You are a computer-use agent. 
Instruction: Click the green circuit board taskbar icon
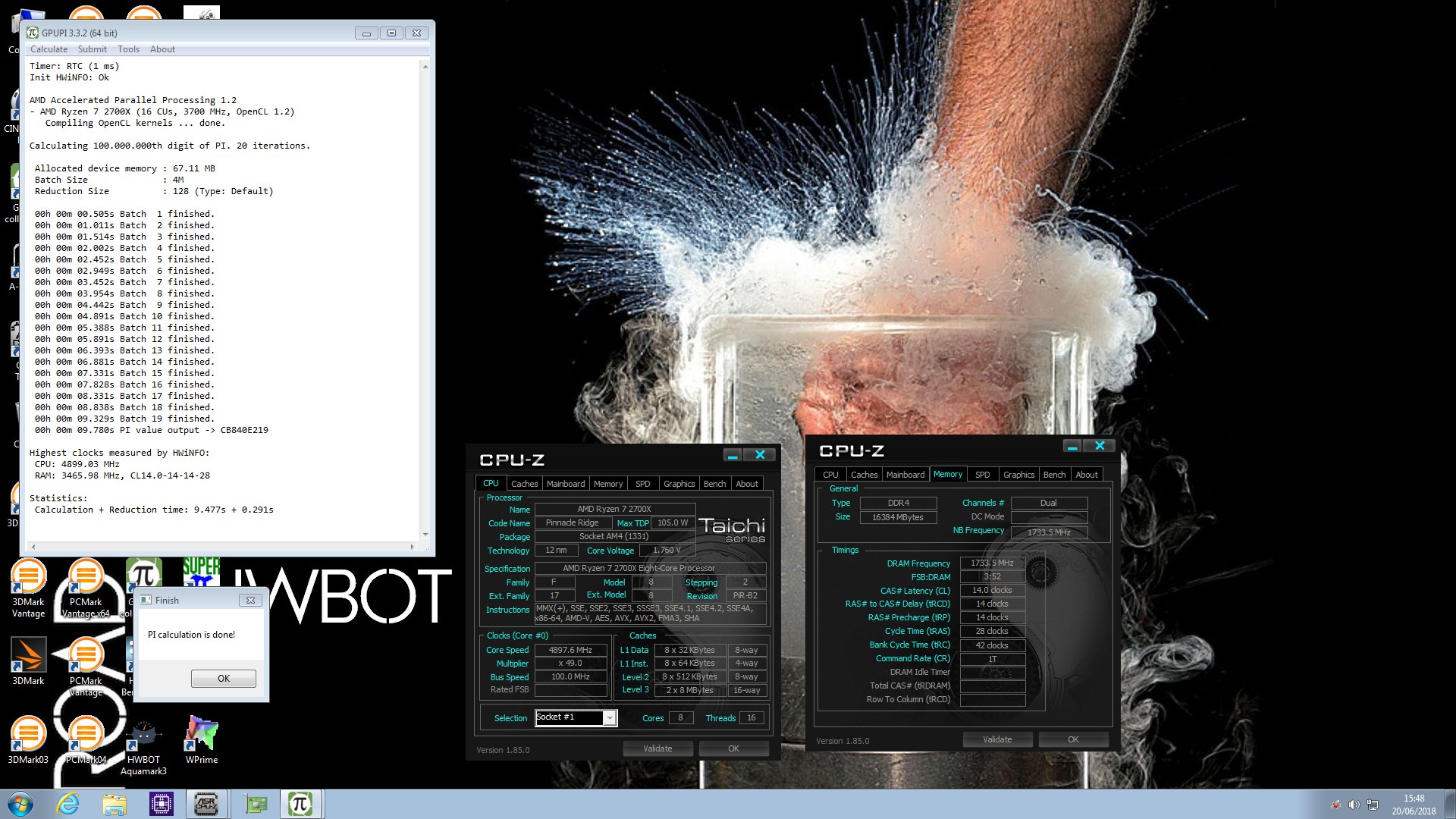click(256, 804)
